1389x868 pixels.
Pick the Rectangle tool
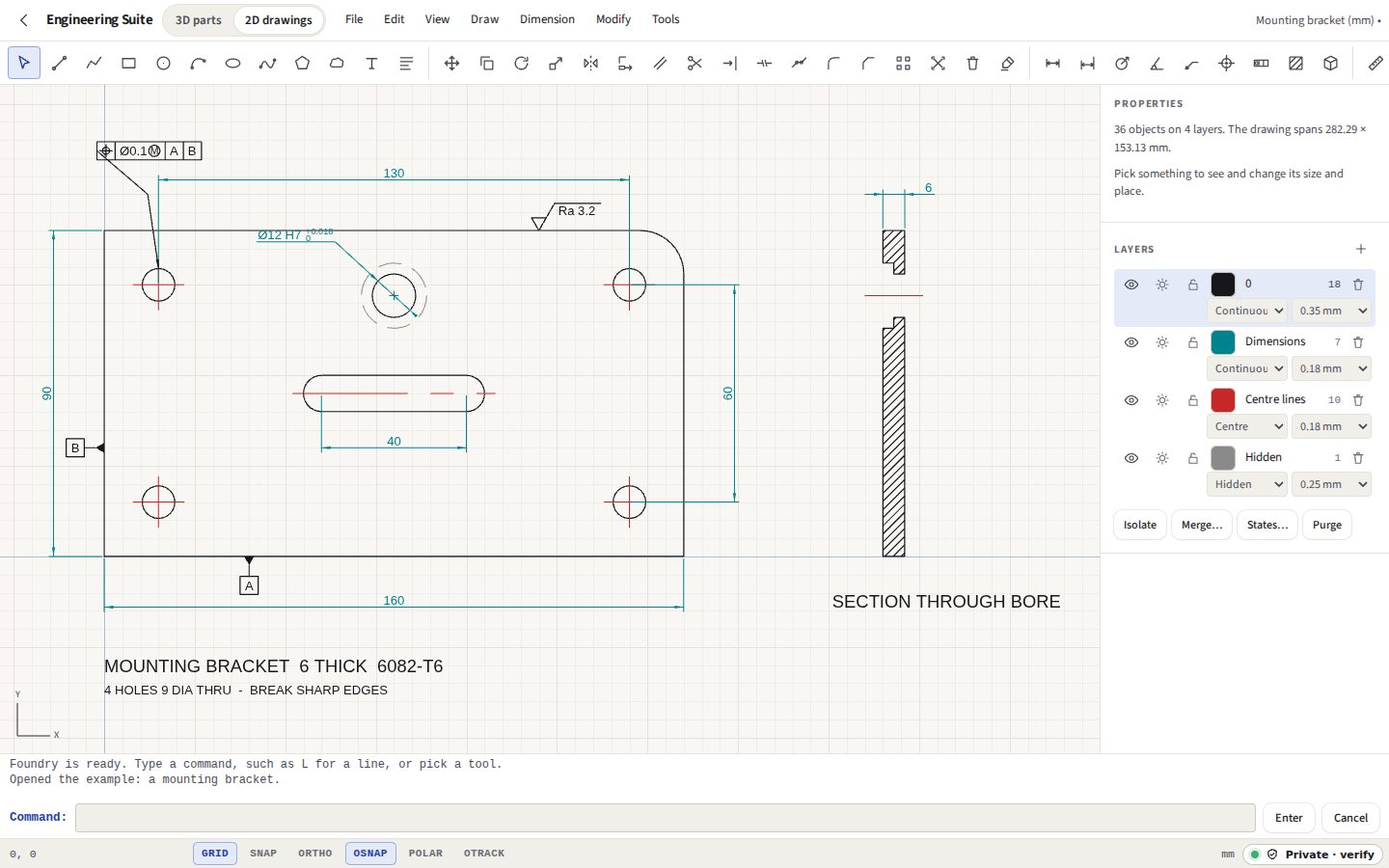[128, 64]
